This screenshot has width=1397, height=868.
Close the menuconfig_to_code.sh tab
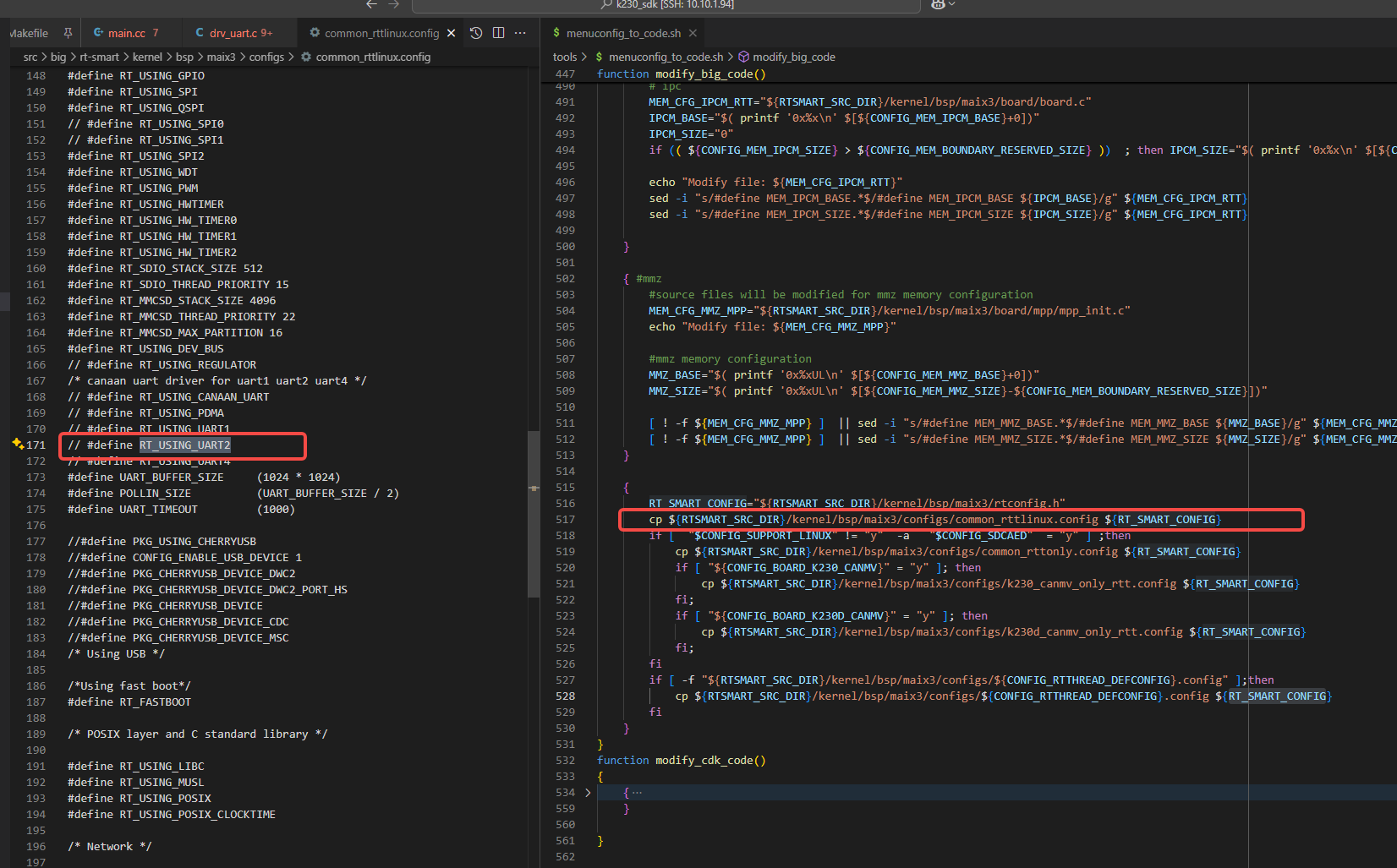(693, 33)
